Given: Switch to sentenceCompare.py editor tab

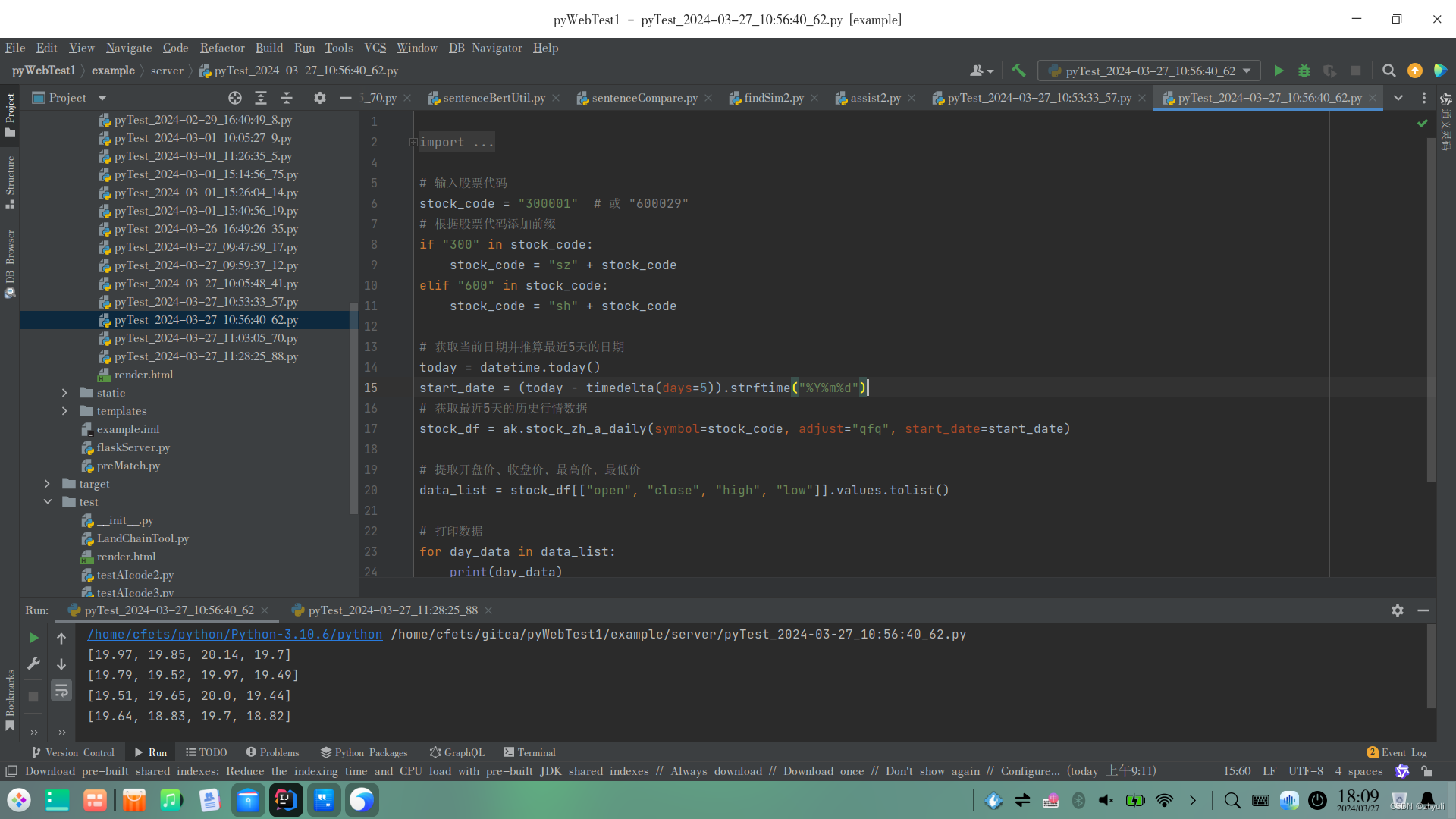Looking at the screenshot, I should click(x=644, y=98).
